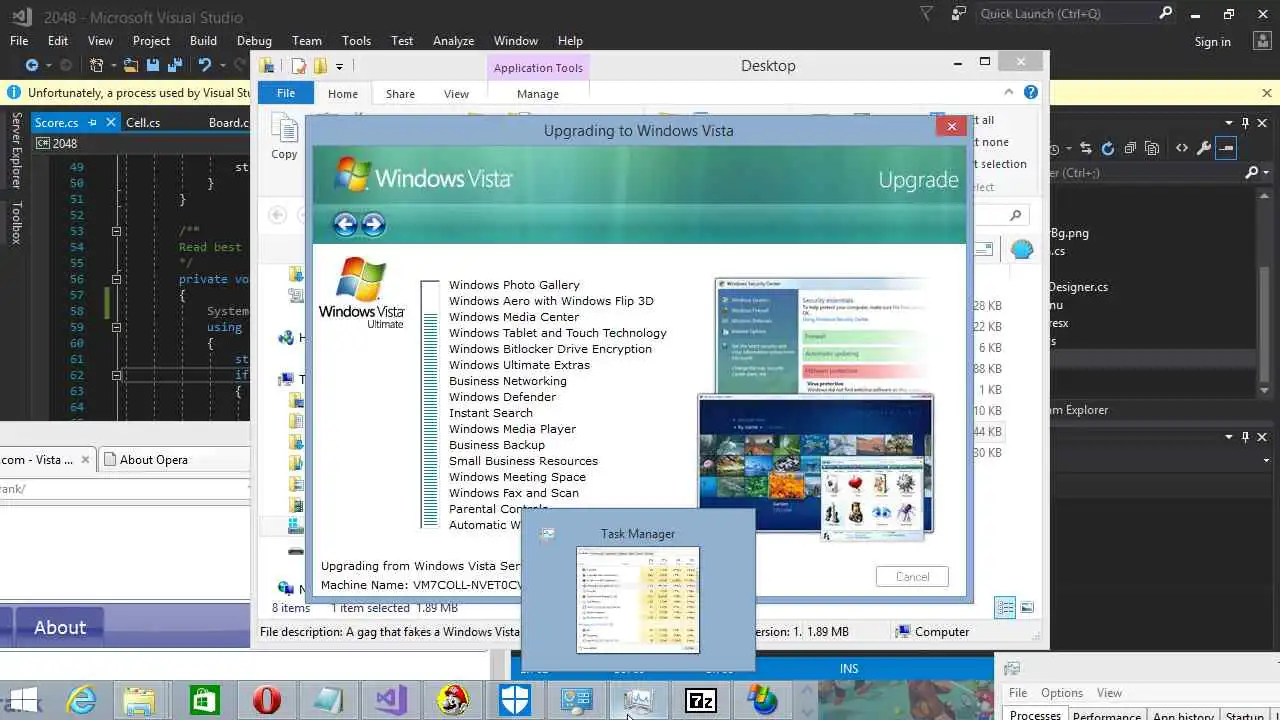This screenshot has height=720, width=1280.
Task: Collapse the code region at line 53
Action: click(x=116, y=231)
